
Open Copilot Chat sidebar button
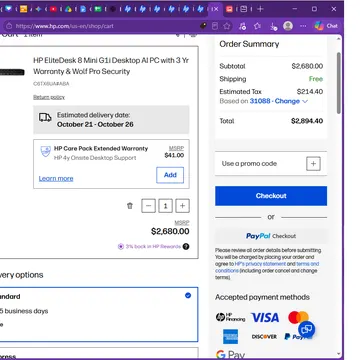point(326,26)
